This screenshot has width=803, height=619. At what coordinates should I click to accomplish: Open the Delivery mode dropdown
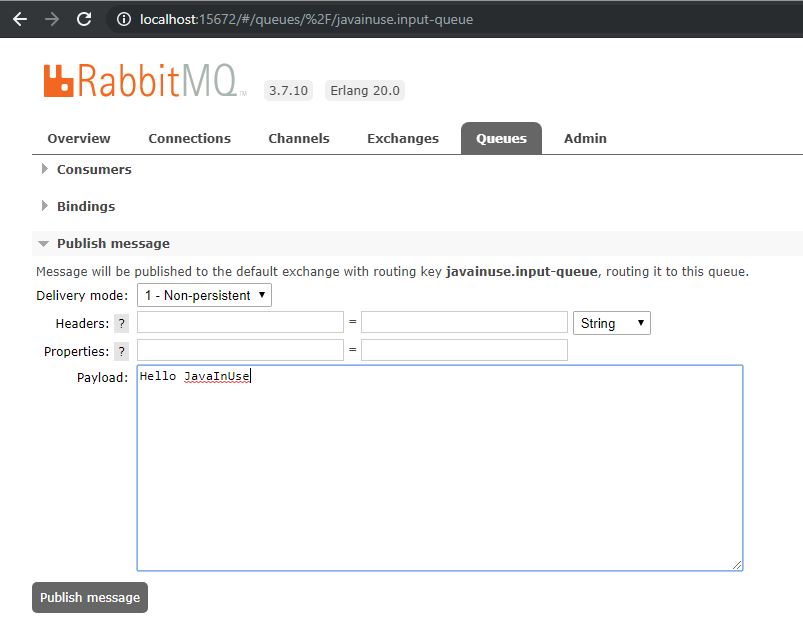204,295
